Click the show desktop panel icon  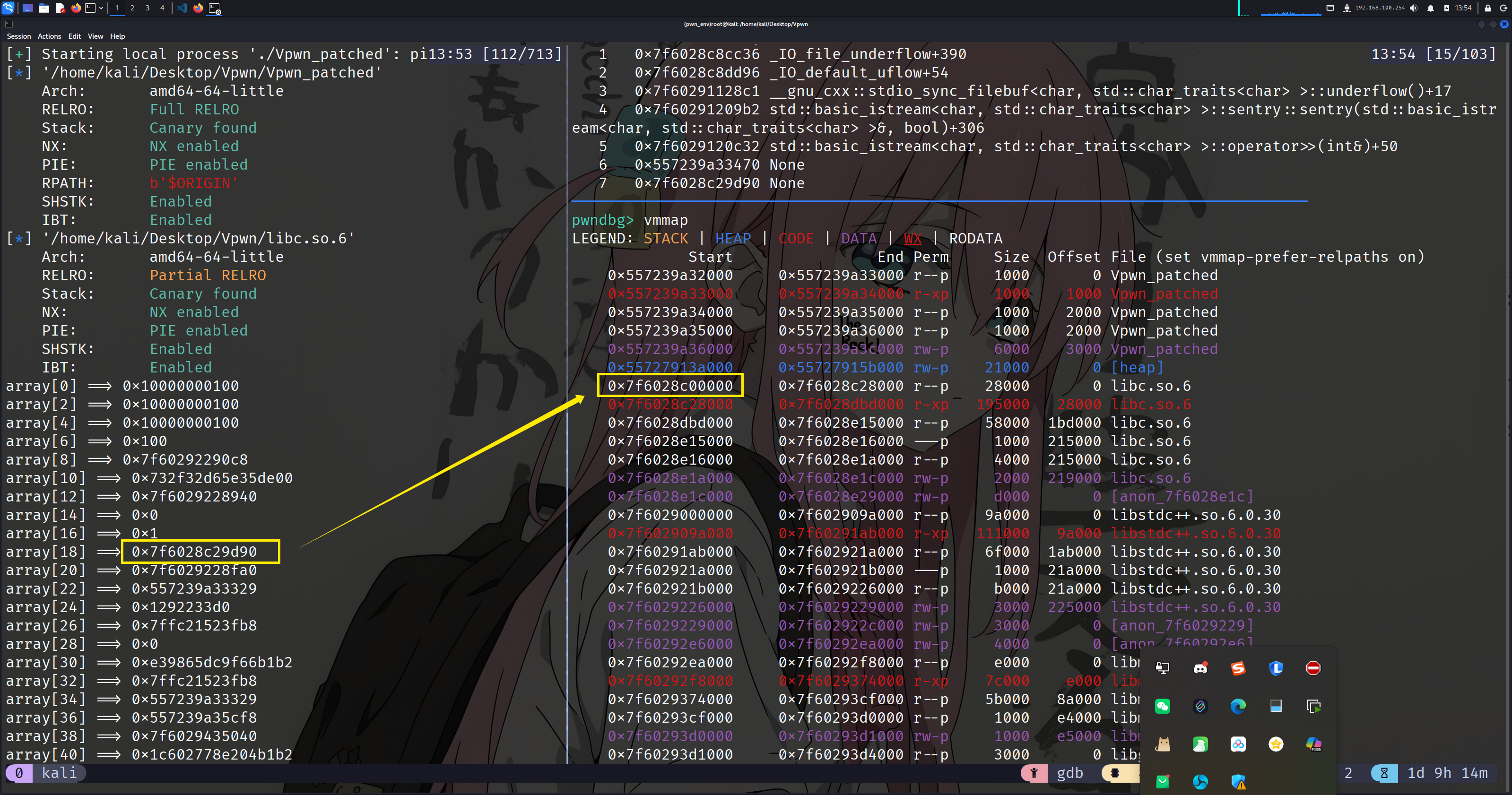click(27, 8)
